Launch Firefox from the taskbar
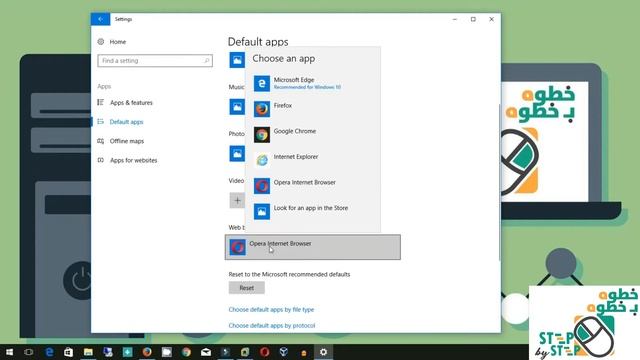This screenshot has height=360, width=640. click(x=147, y=352)
